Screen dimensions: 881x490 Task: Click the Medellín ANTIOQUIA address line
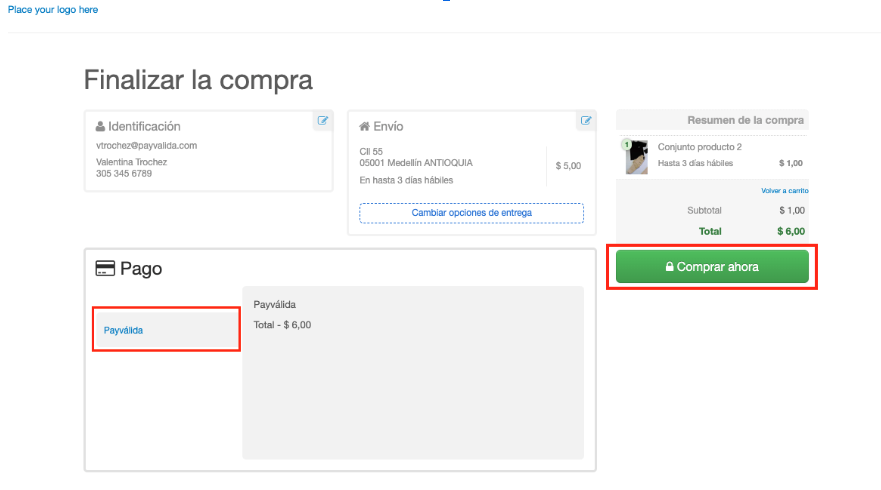coord(415,162)
